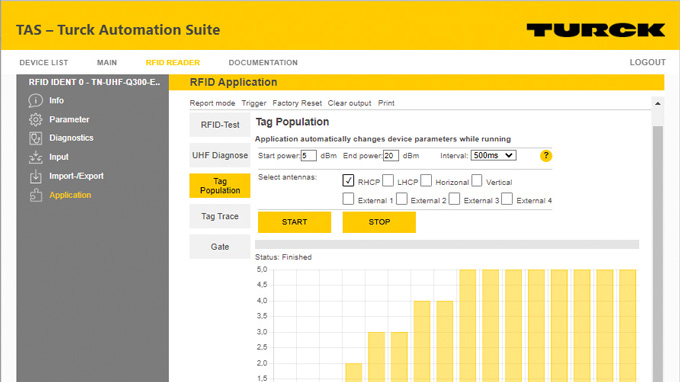This screenshot has height=382, width=680.
Task: Click the Input download icon
Action: (x=36, y=157)
